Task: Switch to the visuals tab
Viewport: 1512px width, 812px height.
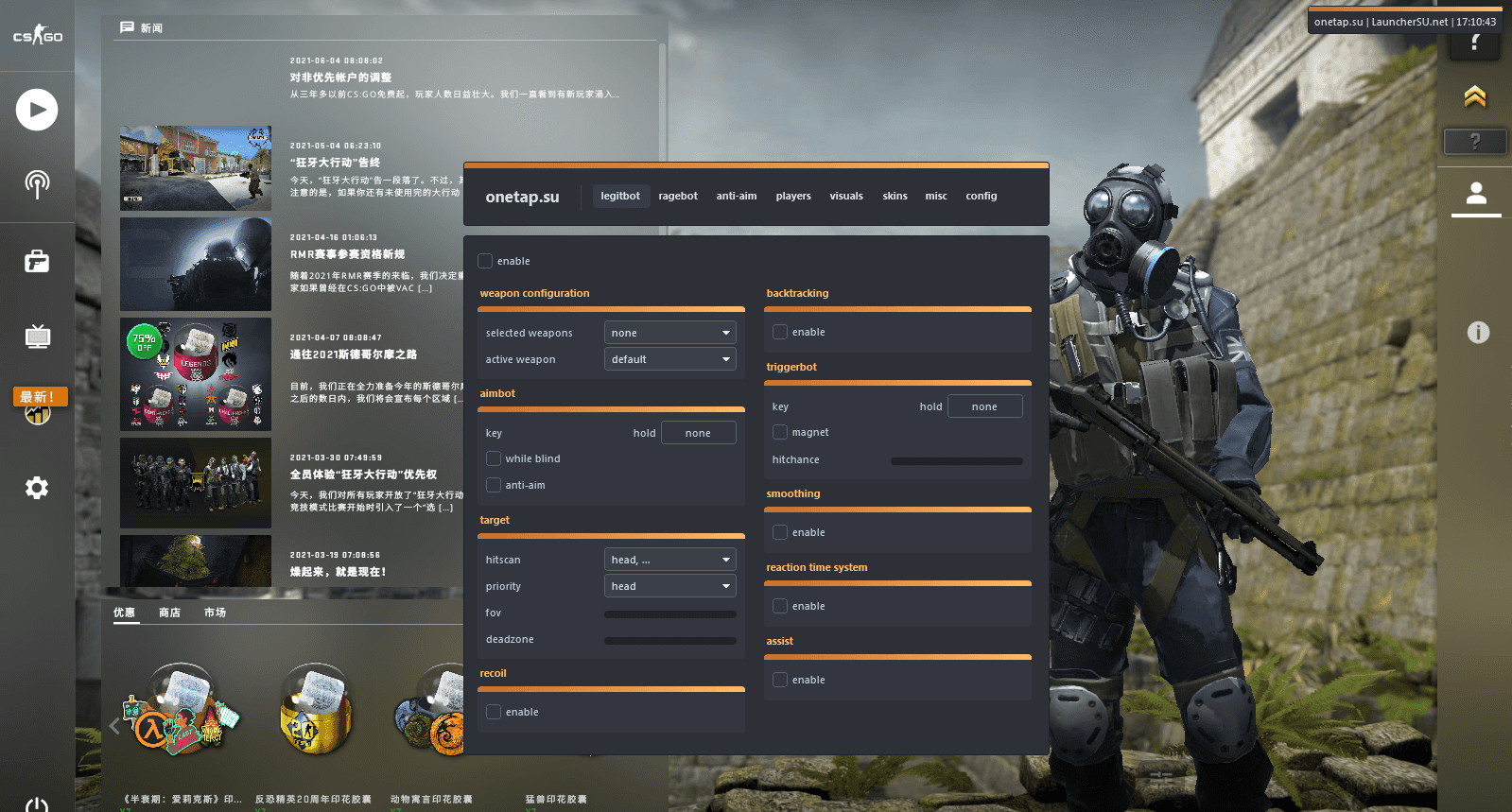Action: coord(846,196)
